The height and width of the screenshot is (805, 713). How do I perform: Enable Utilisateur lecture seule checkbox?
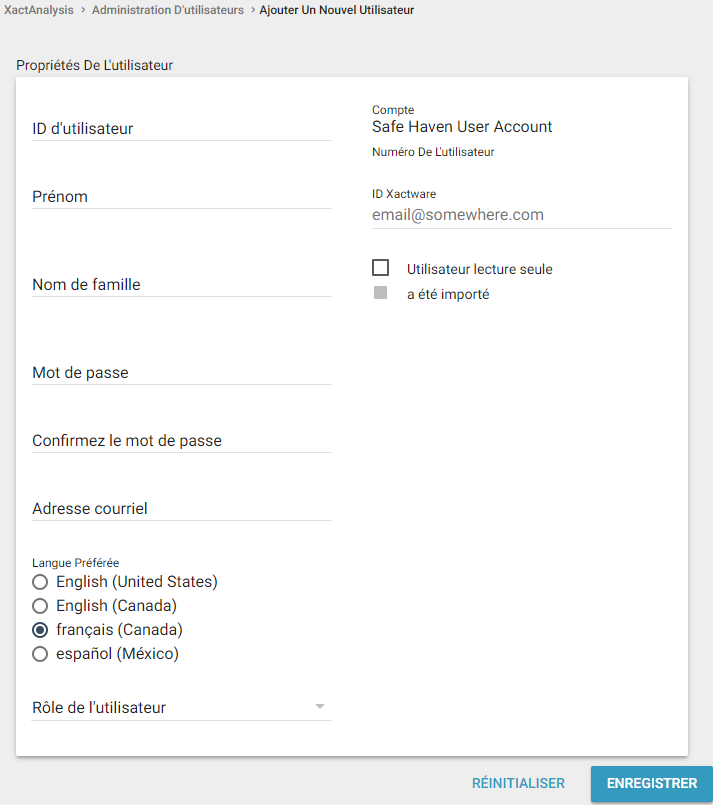(380, 268)
